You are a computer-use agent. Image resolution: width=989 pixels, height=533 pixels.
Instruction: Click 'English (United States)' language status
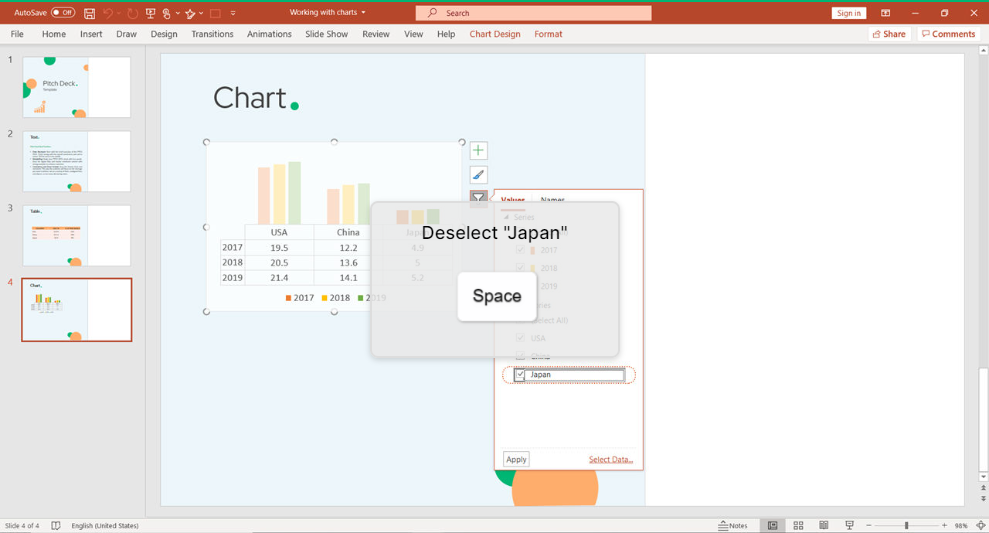pyautogui.click(x=105, y=525)
